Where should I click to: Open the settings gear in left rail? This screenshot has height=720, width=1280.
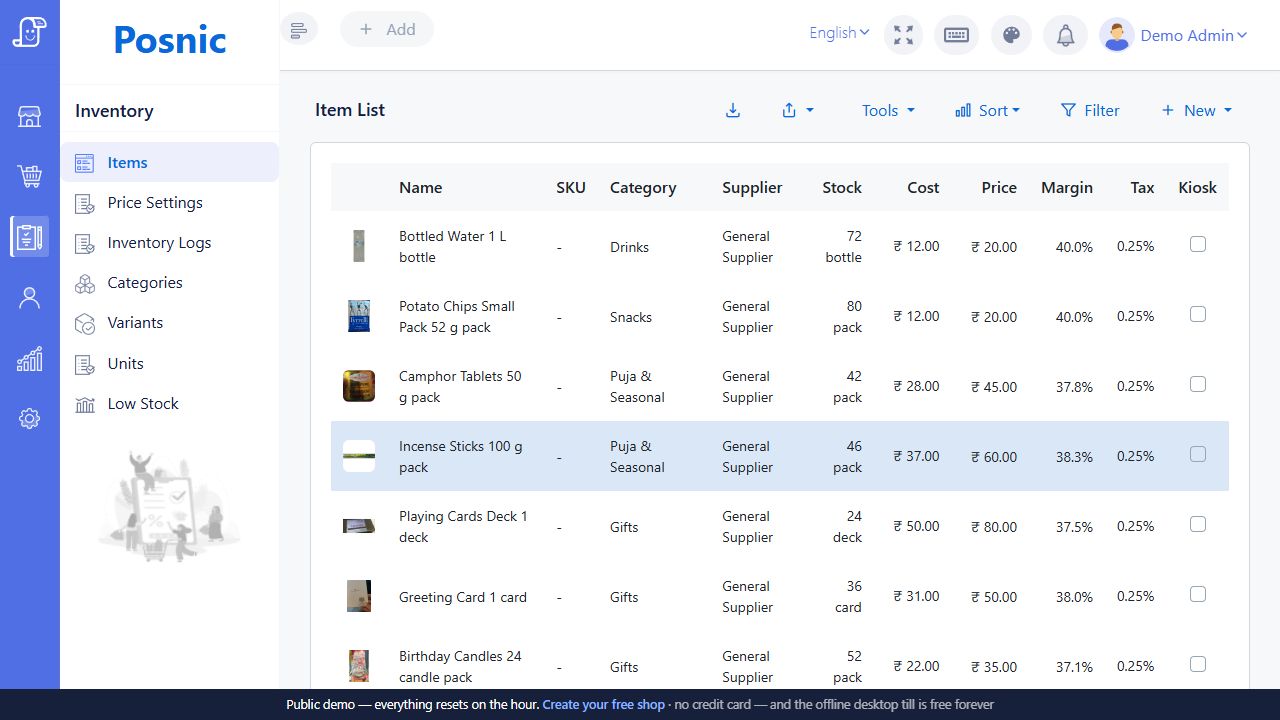pyautogui.click(x=30, y=419)
